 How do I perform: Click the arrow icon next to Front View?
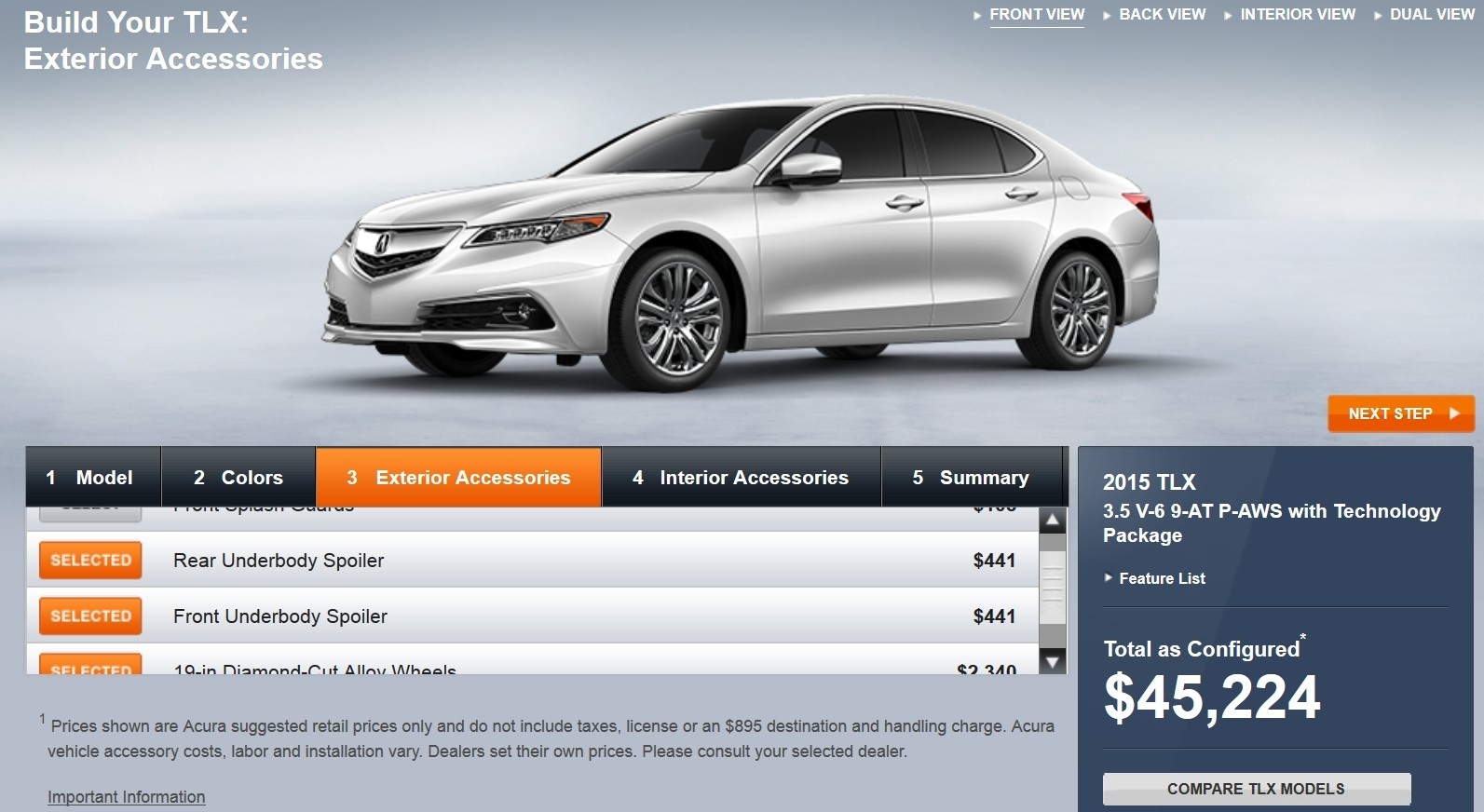pyautogui.click(x=977, y=16)
